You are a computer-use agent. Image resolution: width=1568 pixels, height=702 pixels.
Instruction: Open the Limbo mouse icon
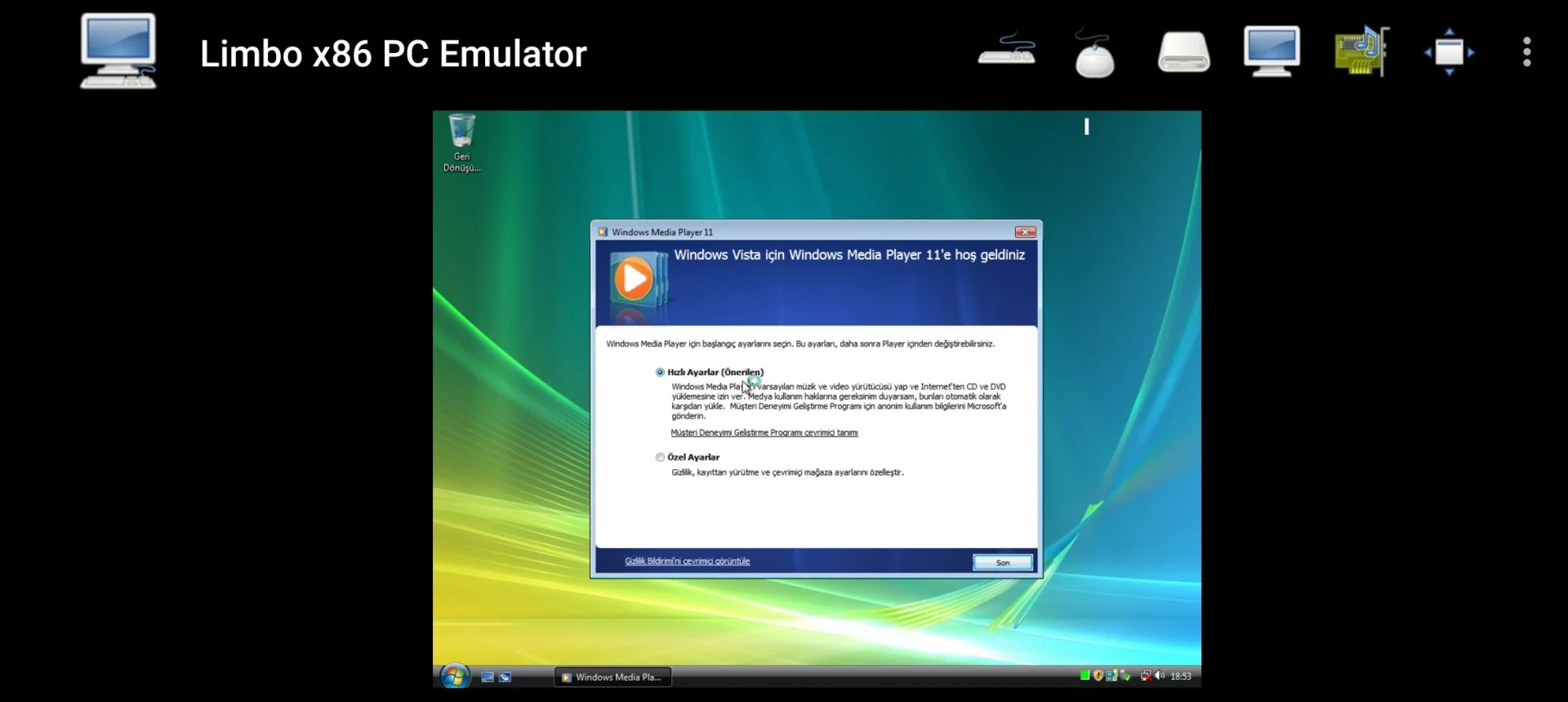point(1094,52)
